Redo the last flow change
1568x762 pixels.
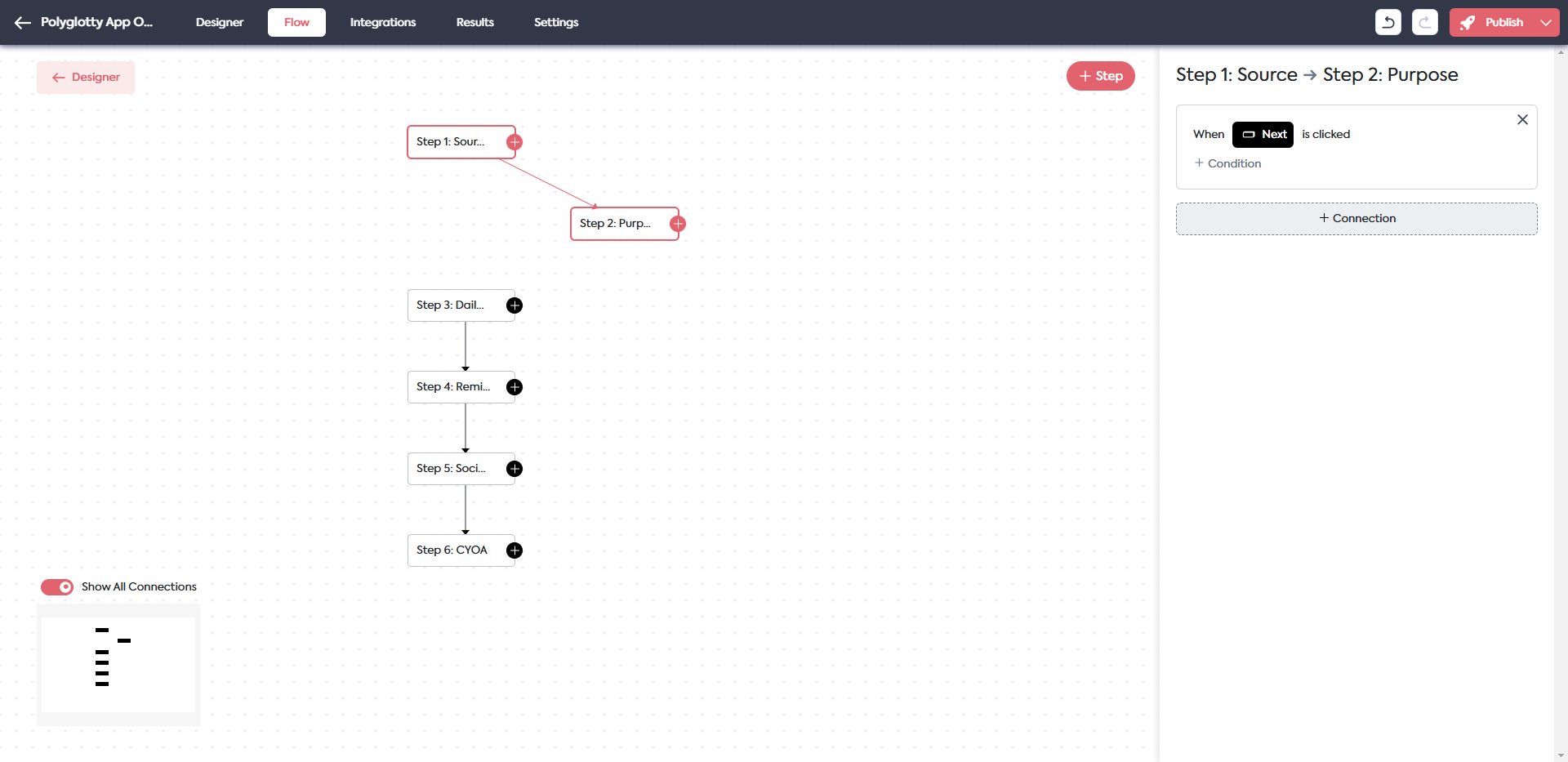(x=1425, y=22)
